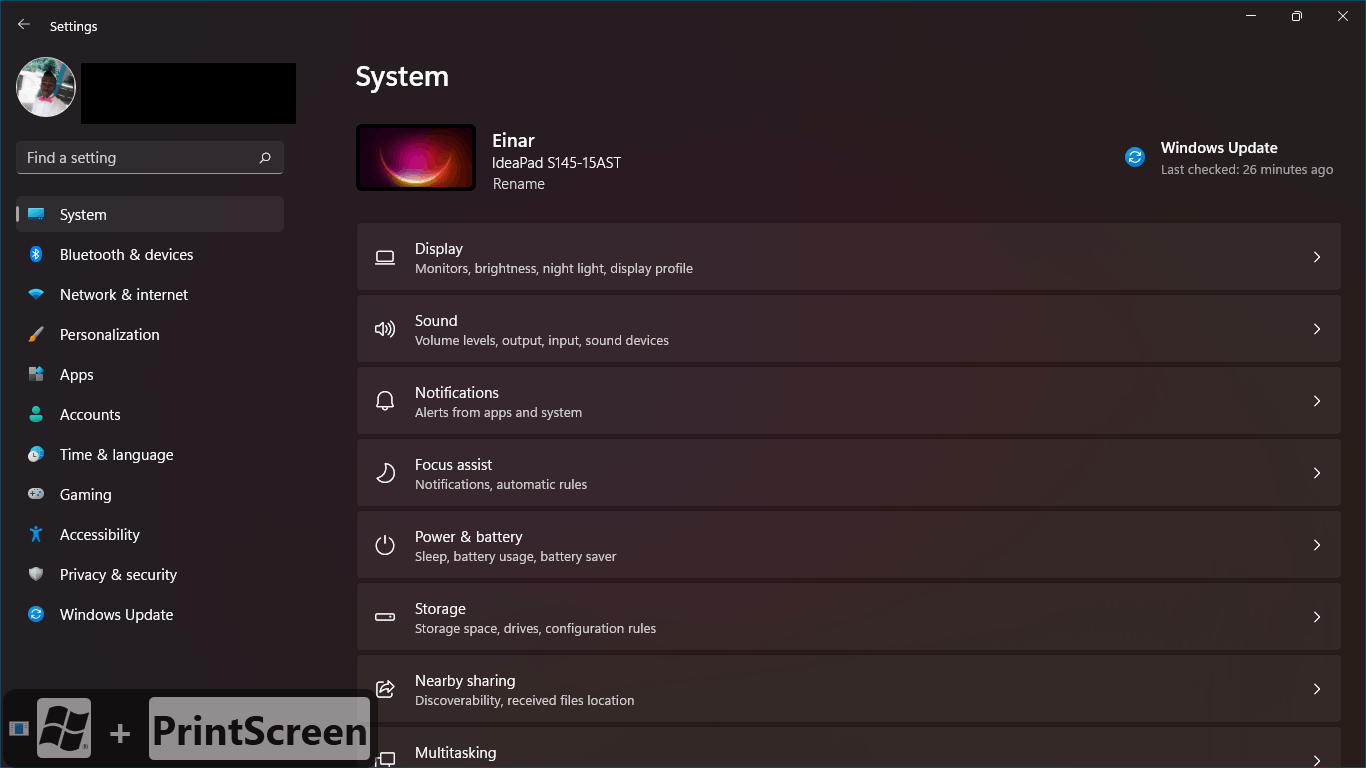Click 'Sleep, battery usage, battery saver' text
The image size is (1366, 768).
tap(516, 557)
